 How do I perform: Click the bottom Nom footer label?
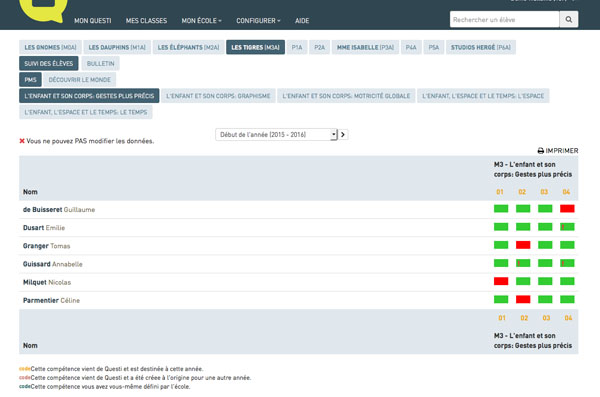tap(30, 345)
